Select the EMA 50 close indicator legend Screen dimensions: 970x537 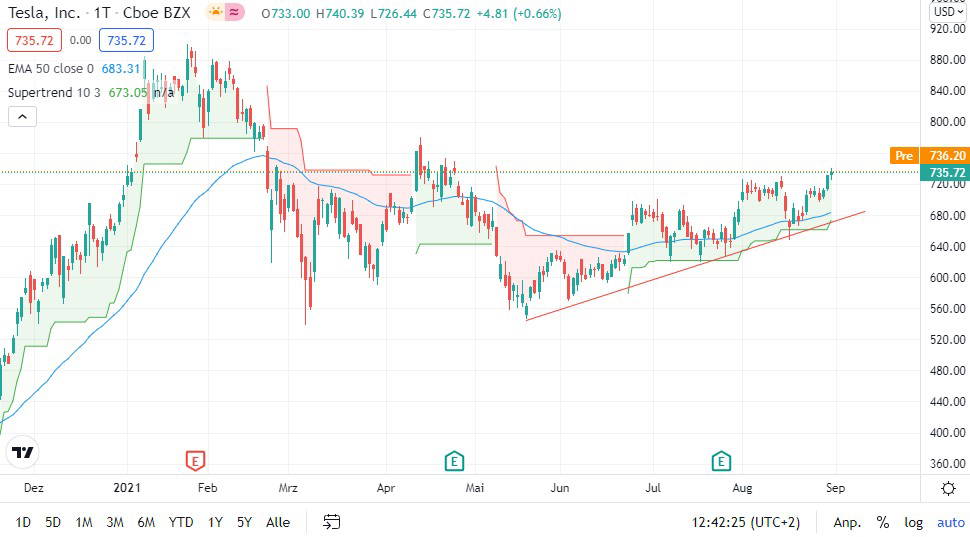point(51,69)
